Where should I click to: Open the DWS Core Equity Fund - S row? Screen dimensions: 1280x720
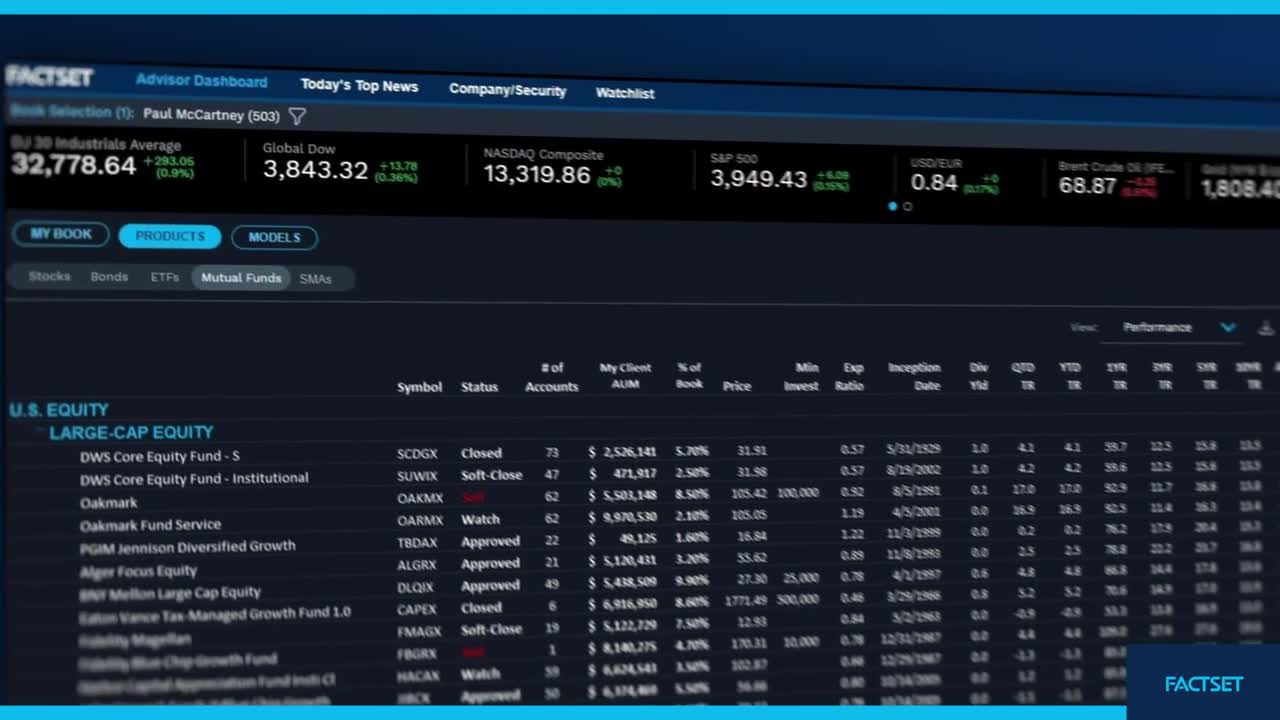pyautogui.click(x=160, y=456)
